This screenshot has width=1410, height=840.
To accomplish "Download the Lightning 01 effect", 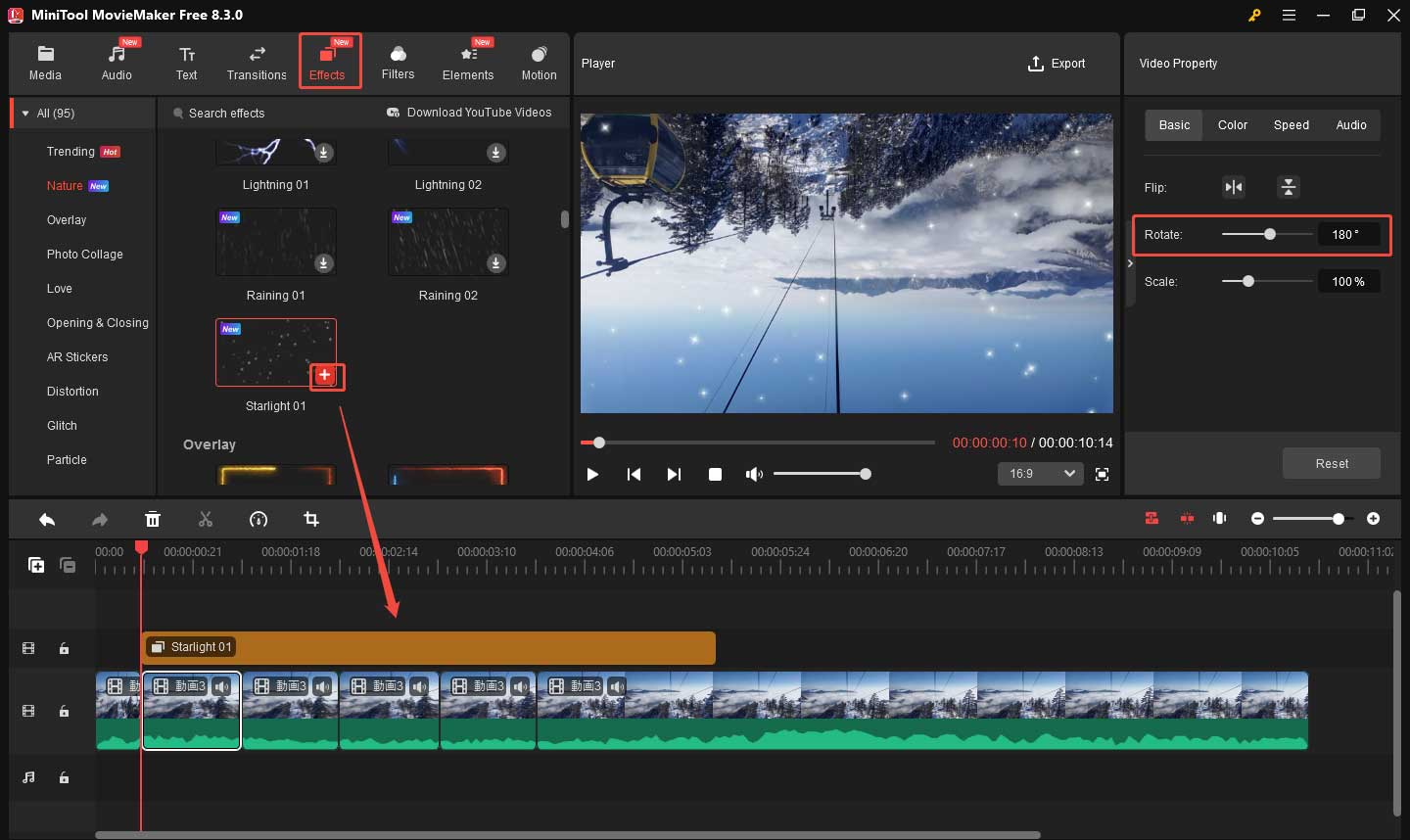I will pyautogui.click(x=324, y=153).
